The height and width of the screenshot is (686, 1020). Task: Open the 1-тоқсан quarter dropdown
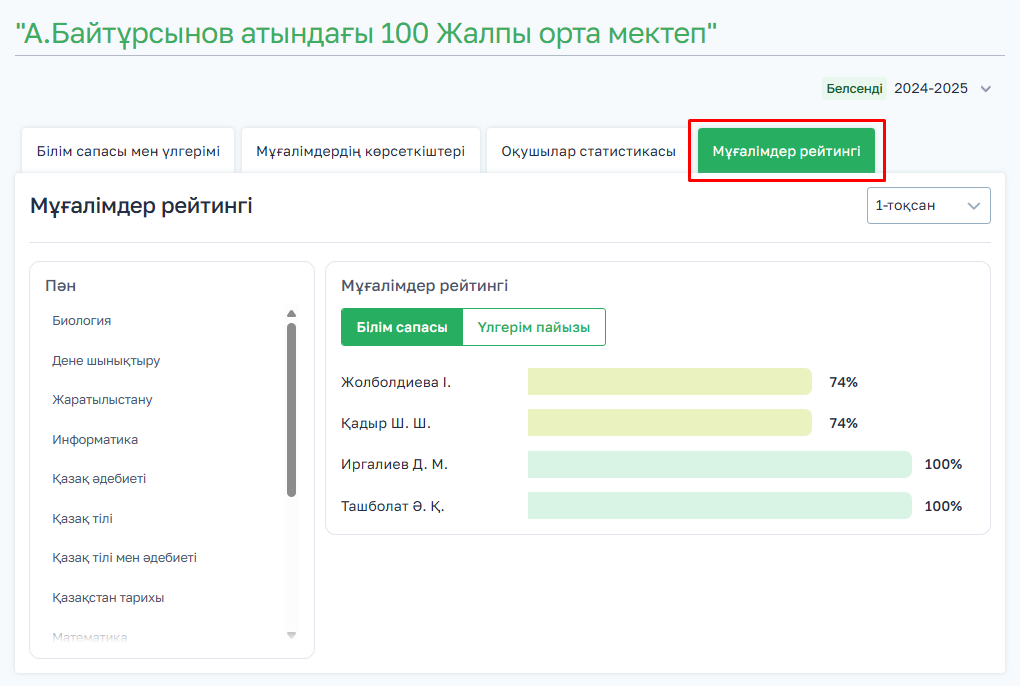(x=928, y=206)
